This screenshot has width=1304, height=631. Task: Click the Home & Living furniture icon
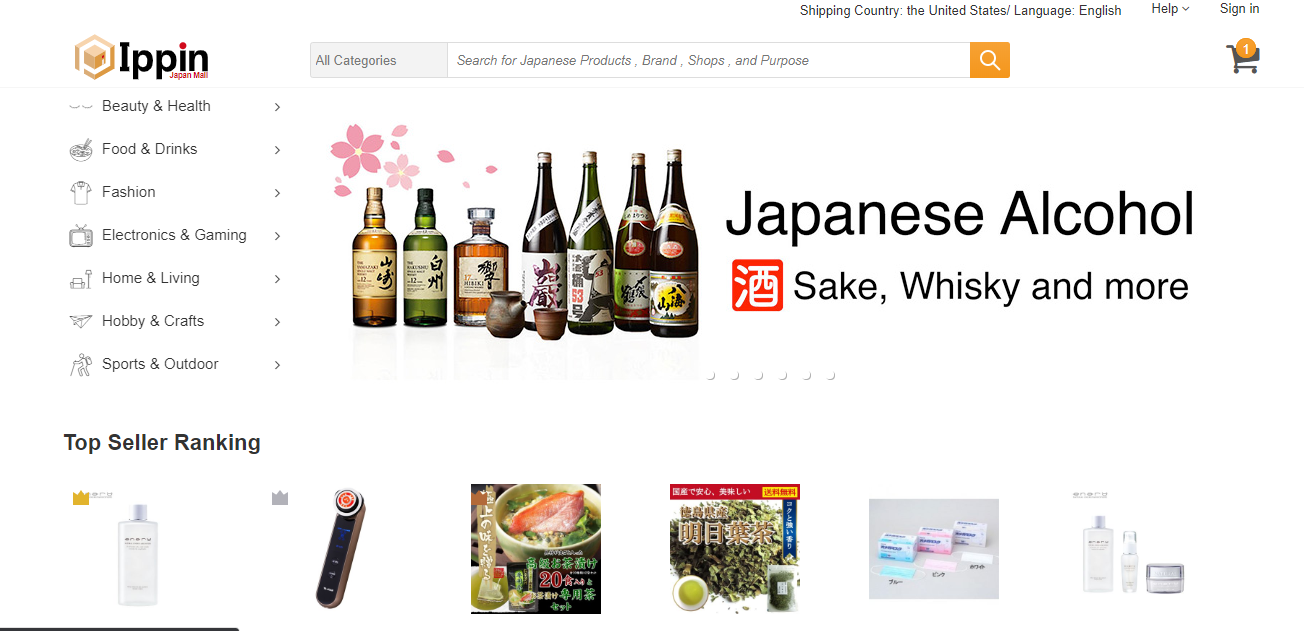tap(81, 279)
